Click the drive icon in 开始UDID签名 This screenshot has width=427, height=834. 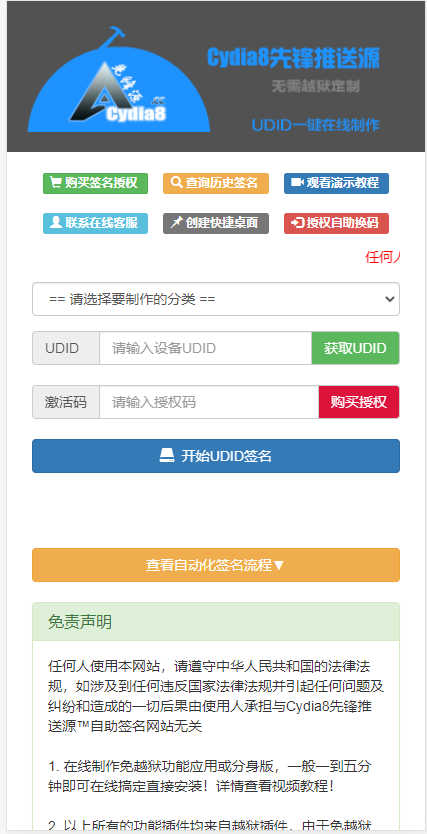point(167,456)
